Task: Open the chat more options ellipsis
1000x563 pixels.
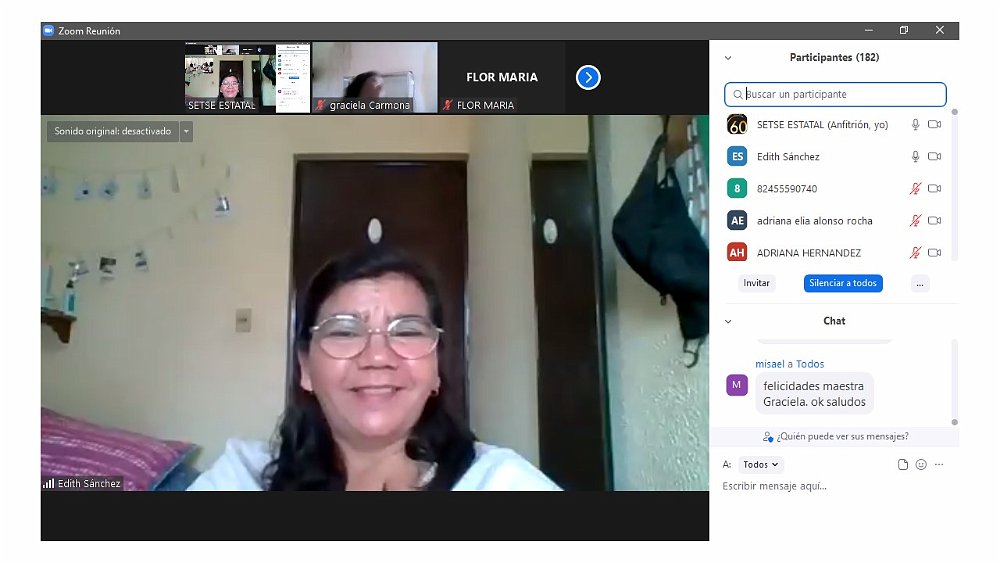Action: click(x=939, y=465)
